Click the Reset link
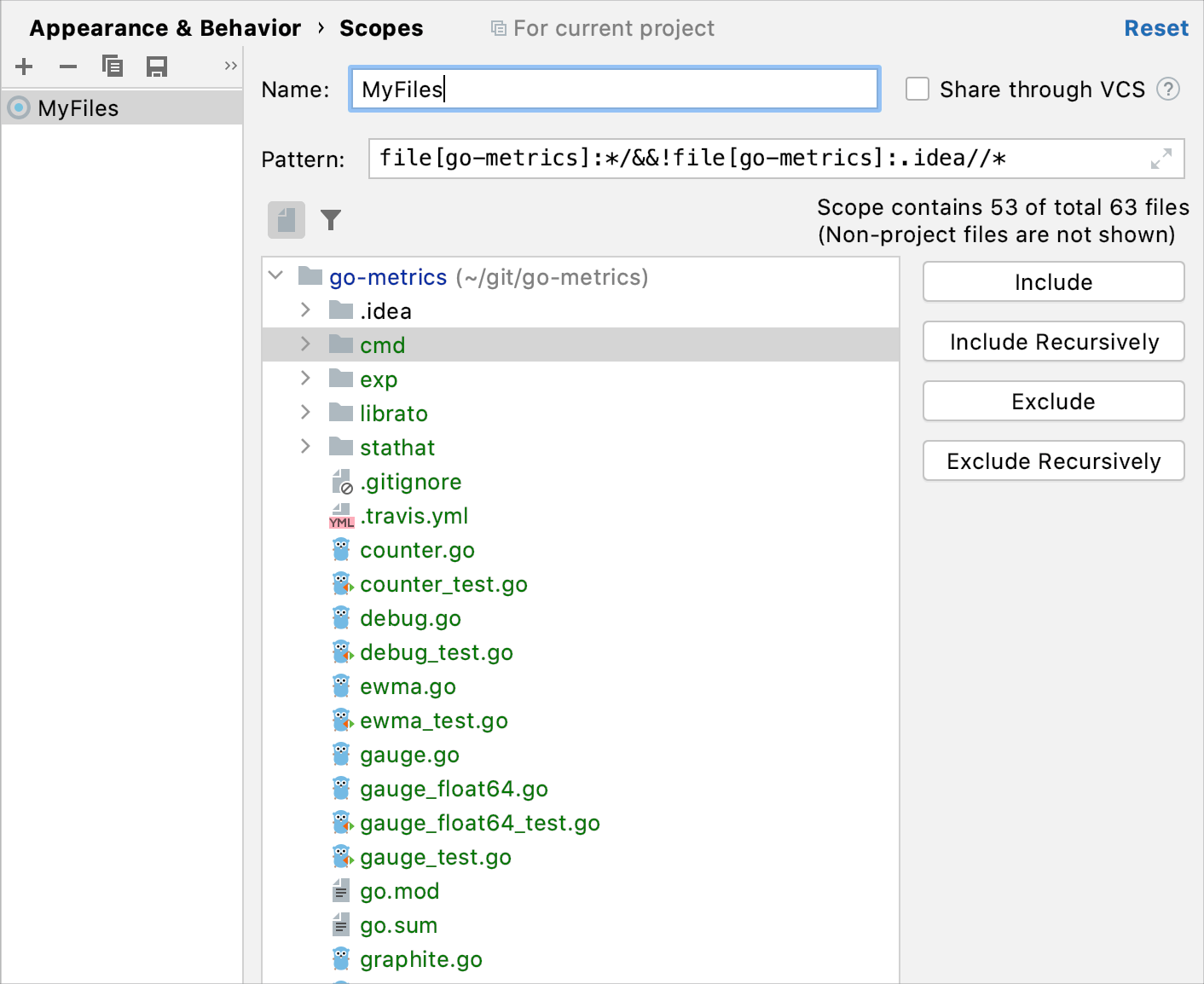The width and height of the screenshot is (1204, 984). pyautogui.click(x=1156, y=27)
